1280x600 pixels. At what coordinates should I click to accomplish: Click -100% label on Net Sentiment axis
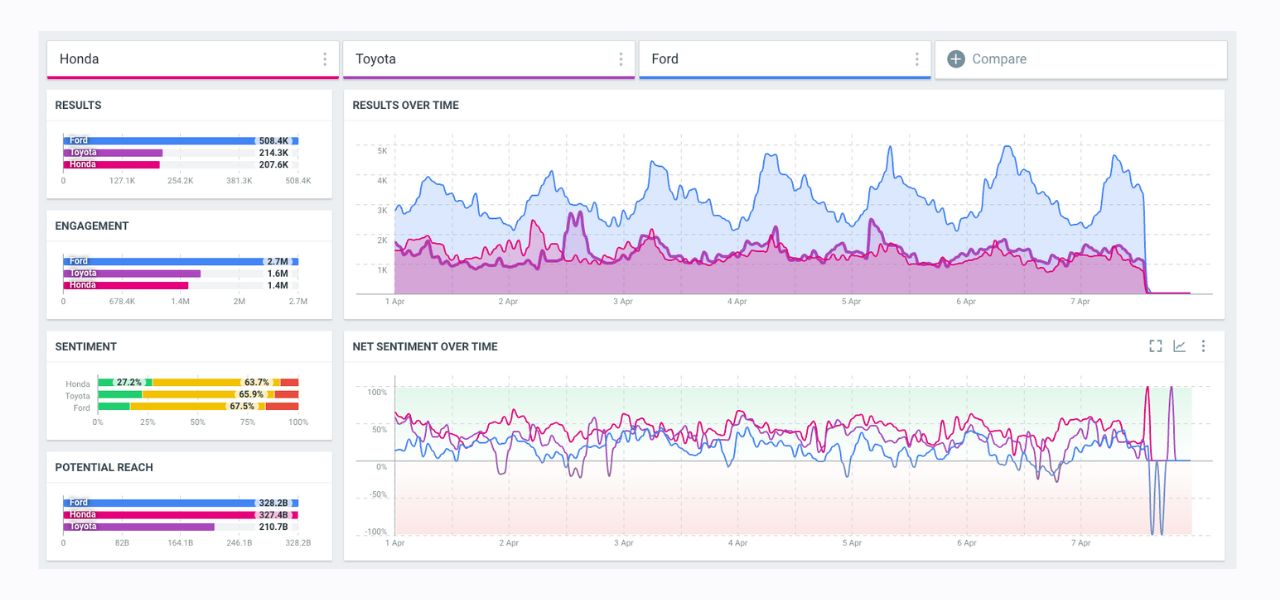(376, 532)
